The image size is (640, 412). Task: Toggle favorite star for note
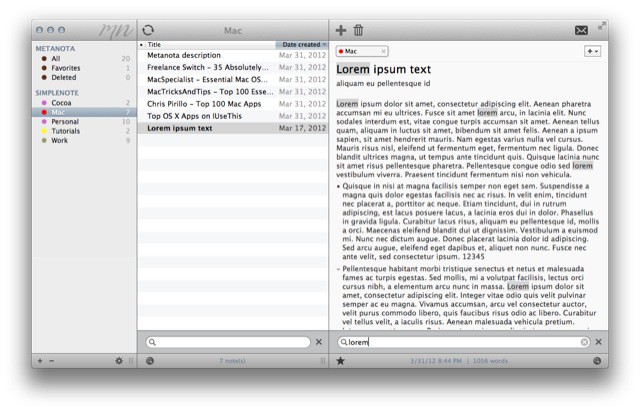340,361
